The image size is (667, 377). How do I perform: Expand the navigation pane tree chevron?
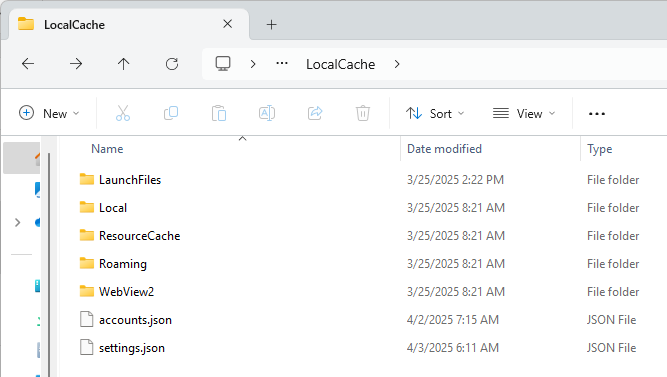pyautogui.click(x=17, y=223)
